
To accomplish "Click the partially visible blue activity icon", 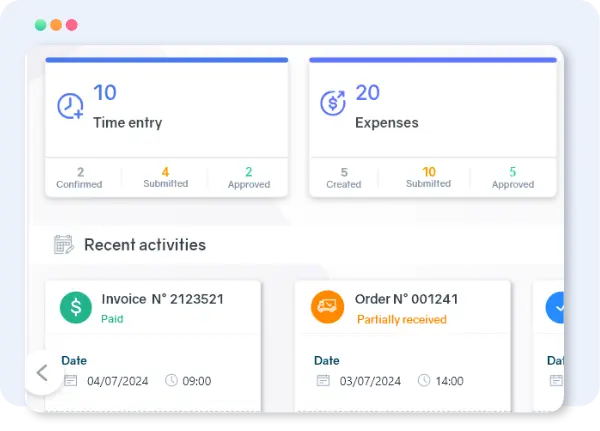I will click(555, 307).
